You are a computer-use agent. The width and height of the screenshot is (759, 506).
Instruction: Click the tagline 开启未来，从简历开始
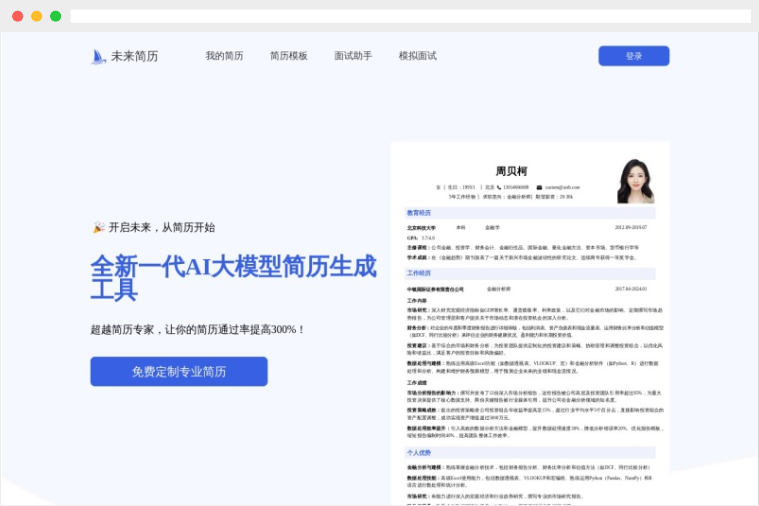pos(162,227)
